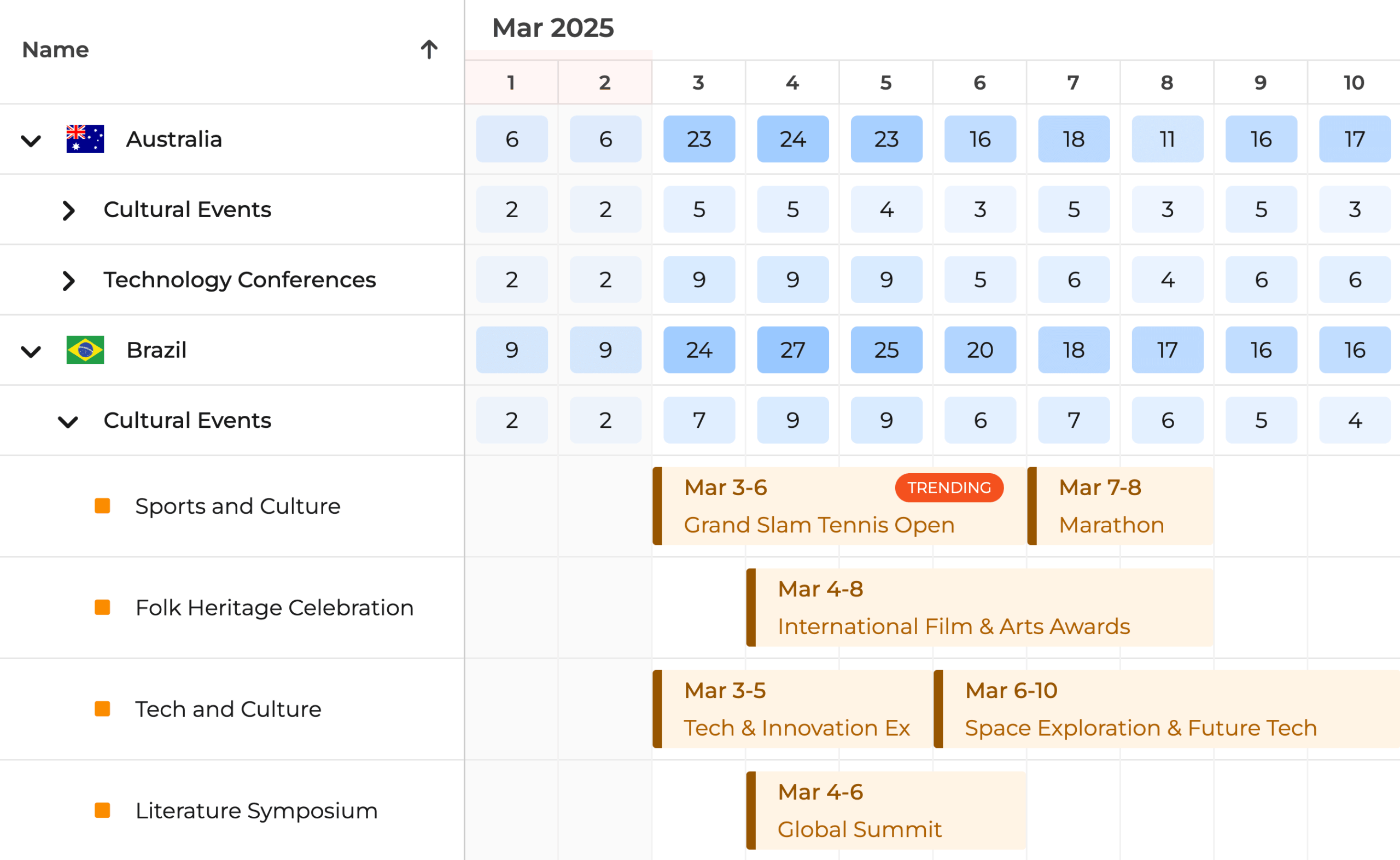Click the sort ascending arrow in Name header

[429, 50]
